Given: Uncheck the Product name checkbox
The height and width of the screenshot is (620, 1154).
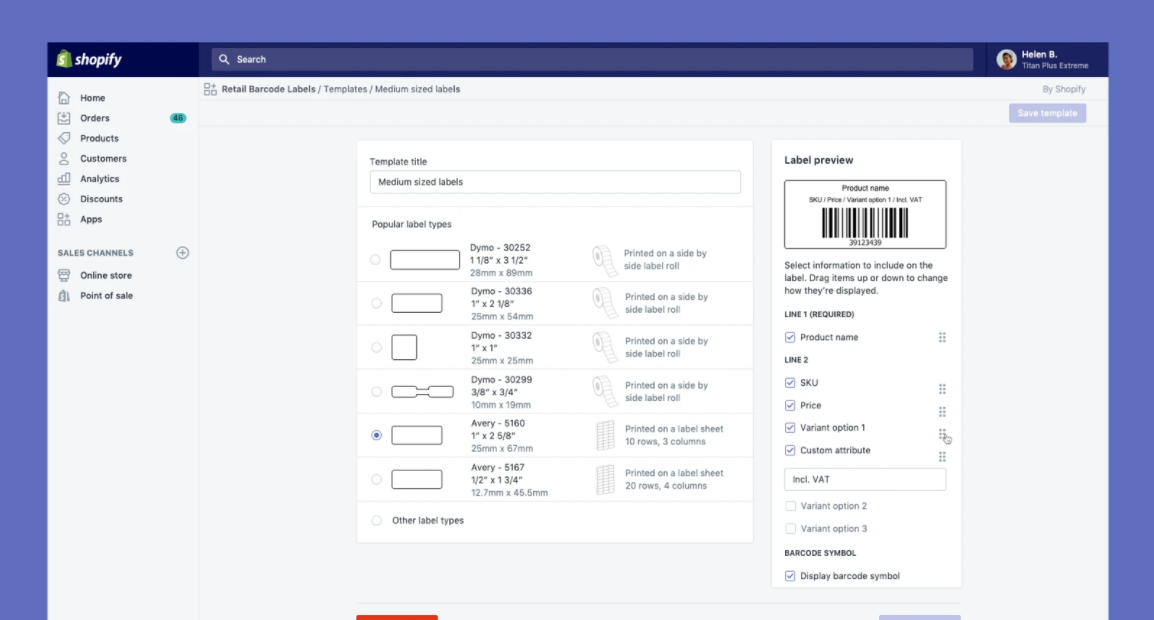Looking at the screenshot, I should click(x=790, y=337).
